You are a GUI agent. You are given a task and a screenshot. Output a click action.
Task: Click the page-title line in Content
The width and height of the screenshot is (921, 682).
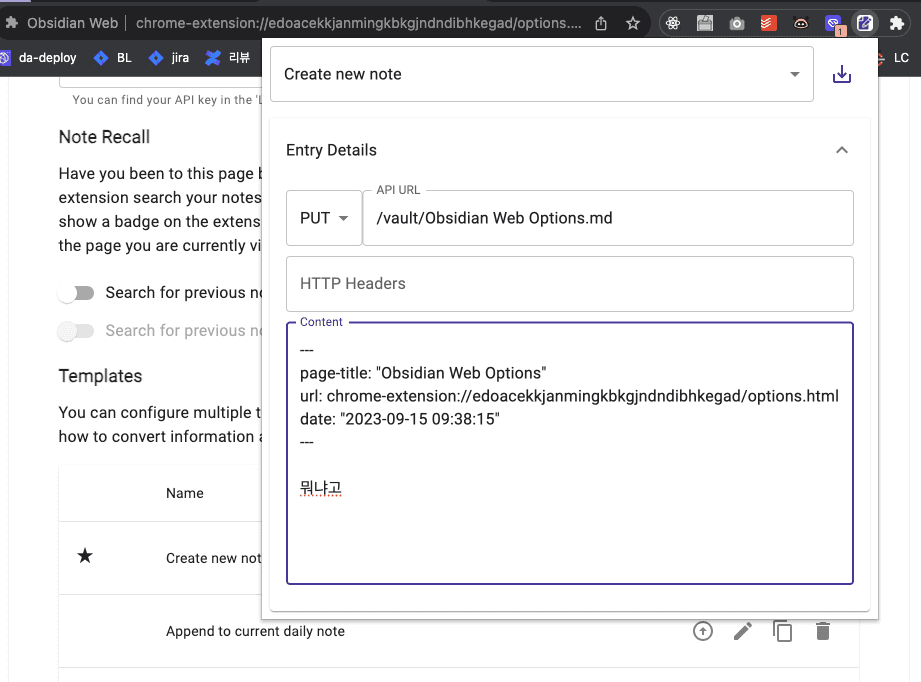[423, 373]
